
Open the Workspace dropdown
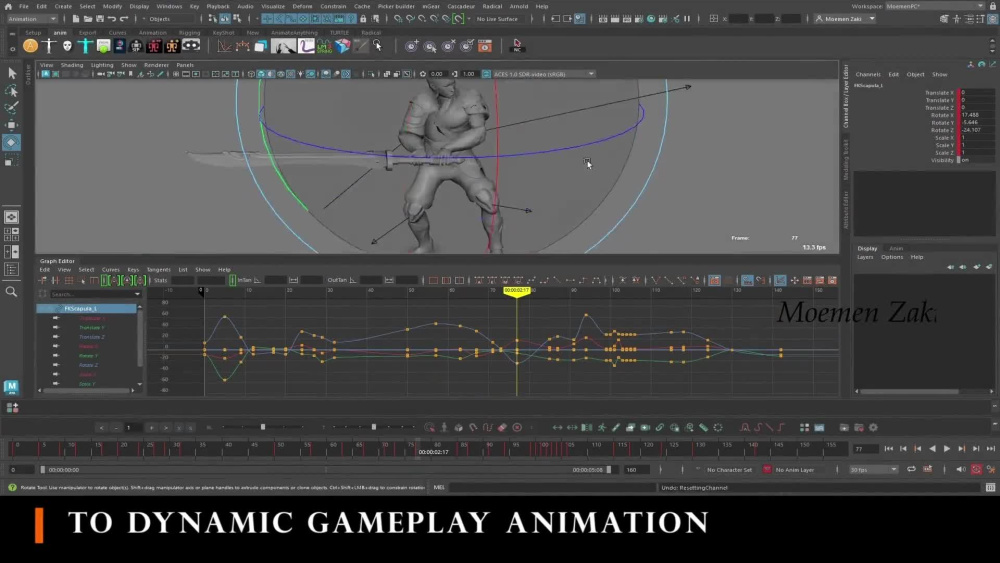coord(934,6)
